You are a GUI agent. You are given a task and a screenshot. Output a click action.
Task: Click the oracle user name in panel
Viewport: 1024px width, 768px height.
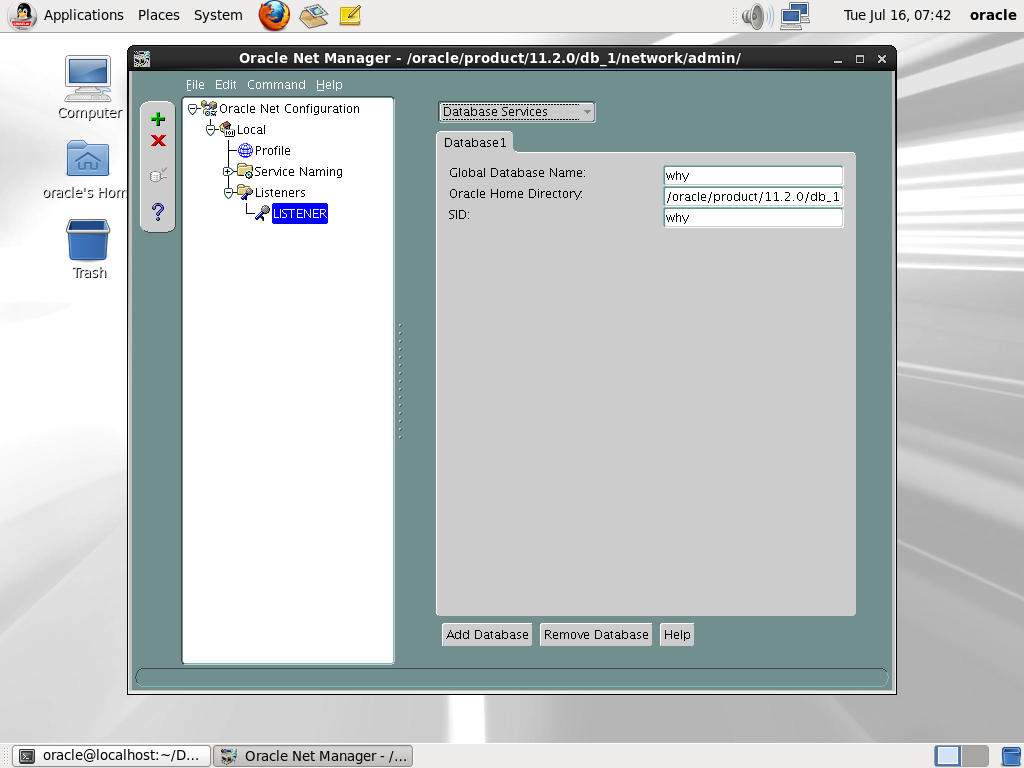pyautogui.click(x=993, y=15)
